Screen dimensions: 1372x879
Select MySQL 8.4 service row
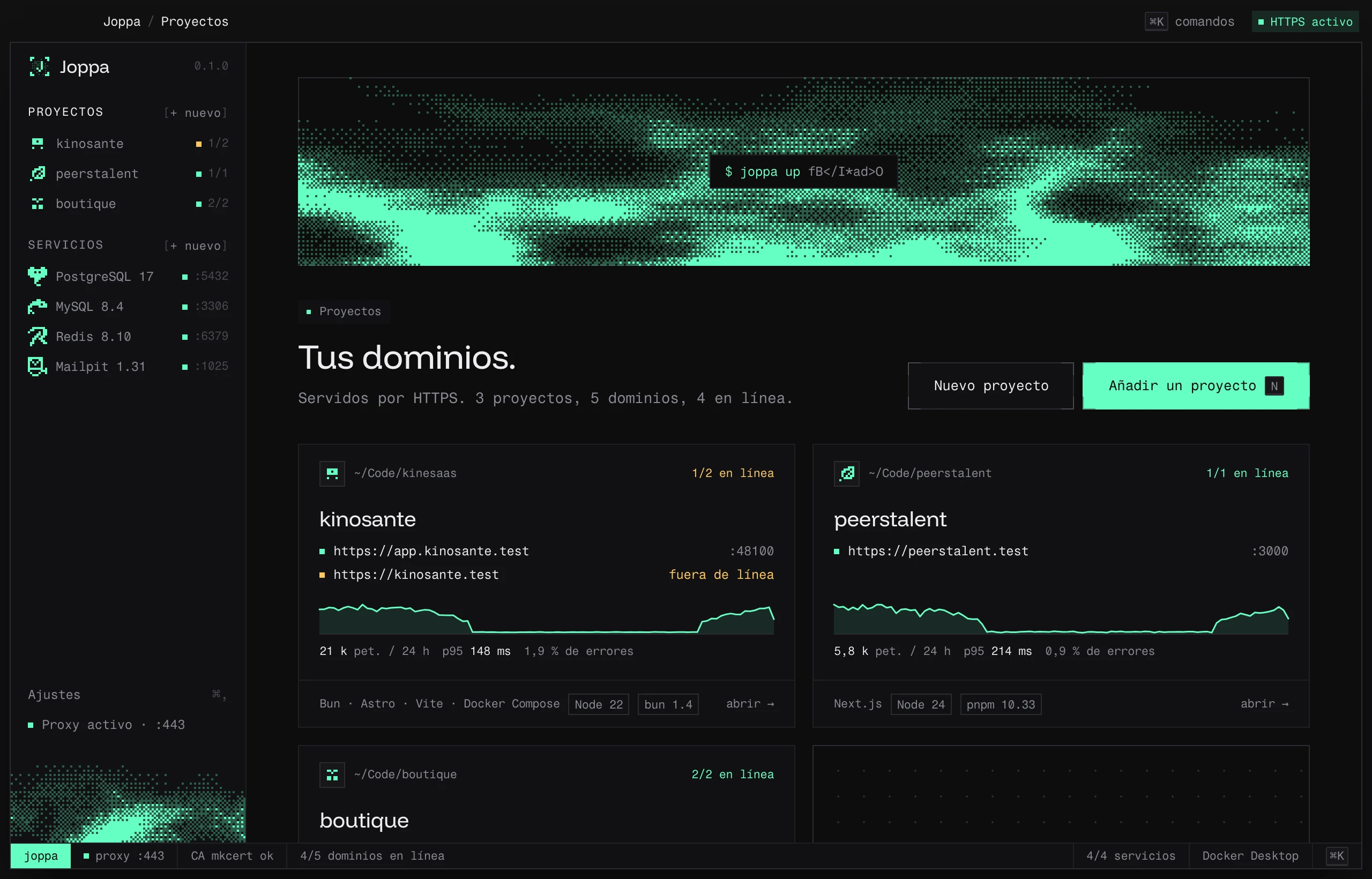[129, 307]
